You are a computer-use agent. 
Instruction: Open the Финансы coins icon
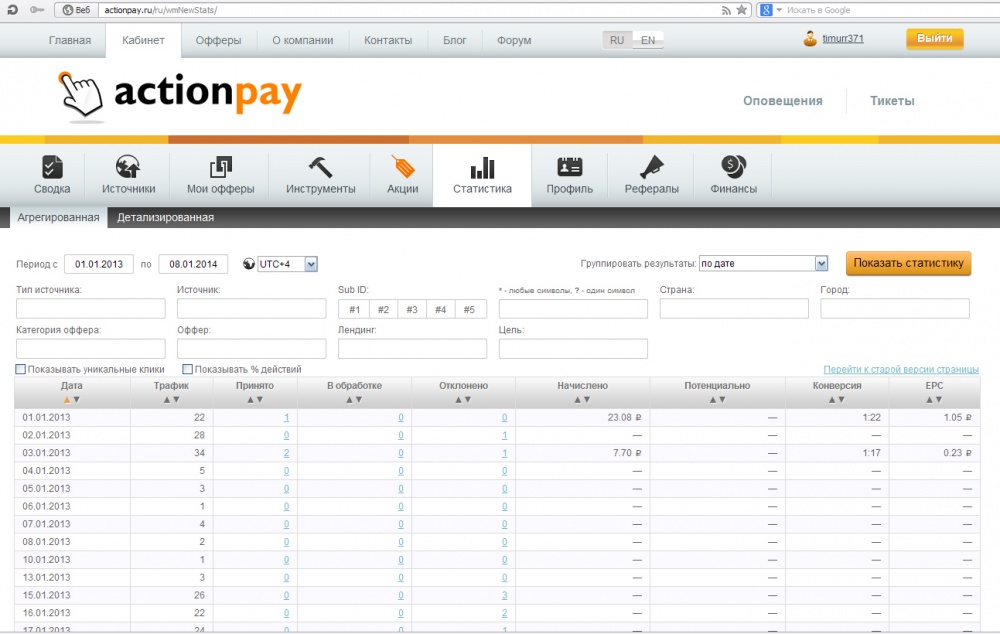(x=733, y=167)
